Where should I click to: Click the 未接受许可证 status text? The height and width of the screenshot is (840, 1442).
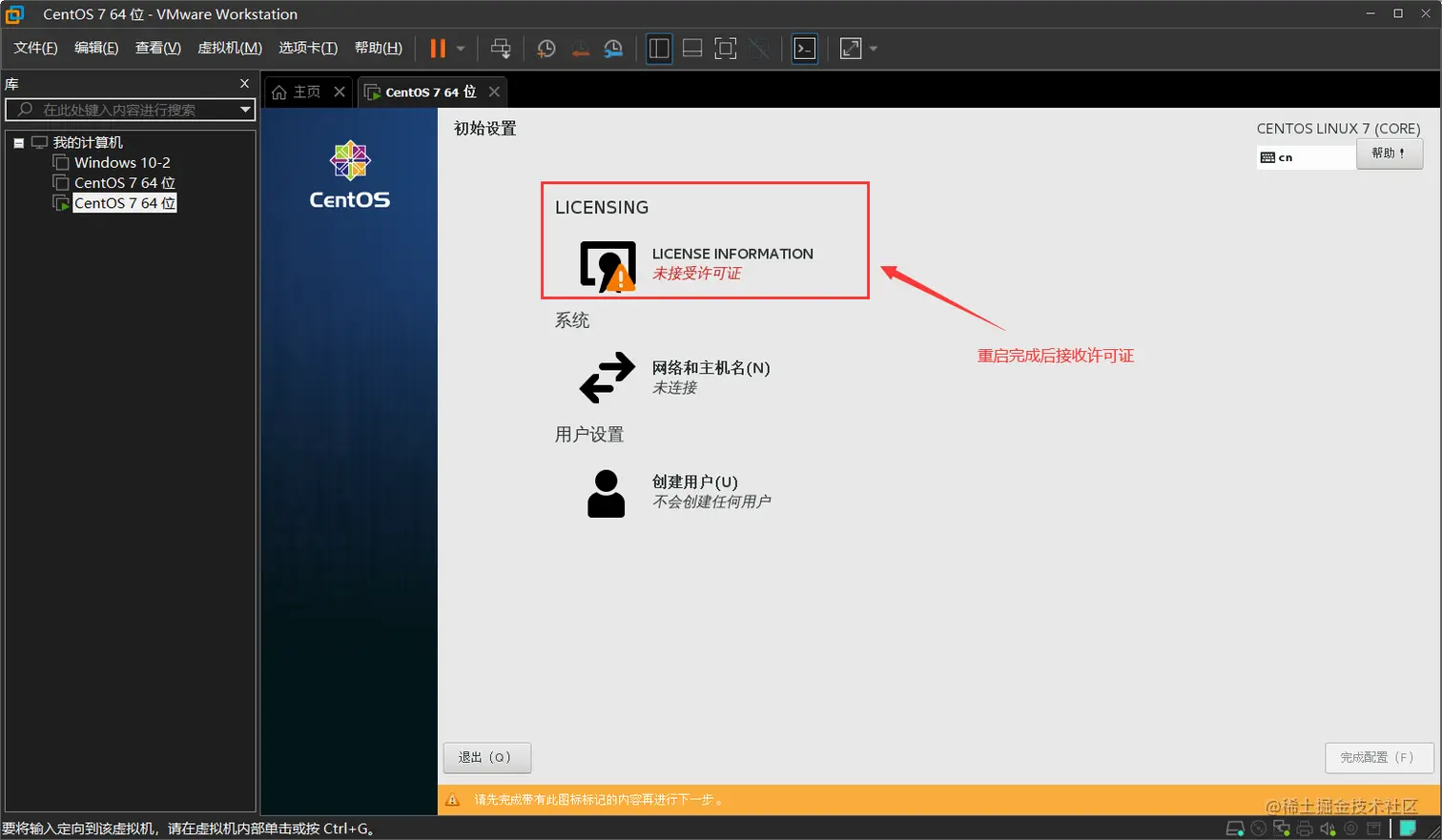(x=696, y=274)
